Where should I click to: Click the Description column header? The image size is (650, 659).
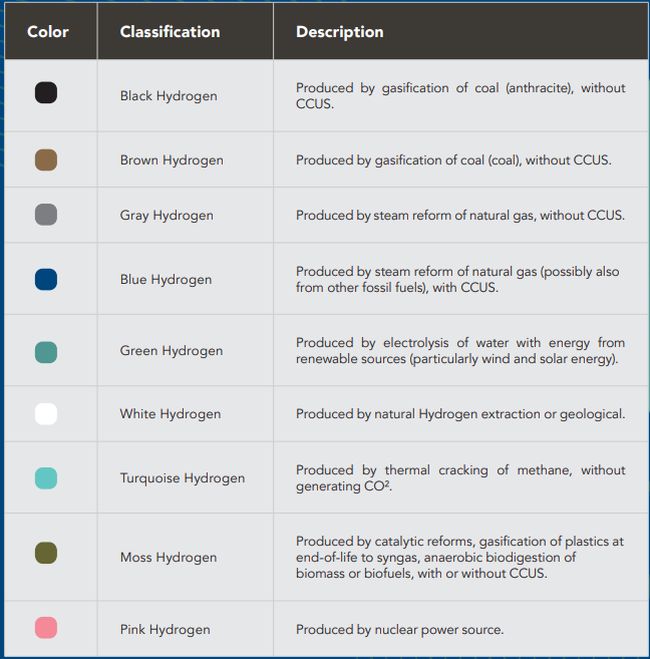[339, 32]
